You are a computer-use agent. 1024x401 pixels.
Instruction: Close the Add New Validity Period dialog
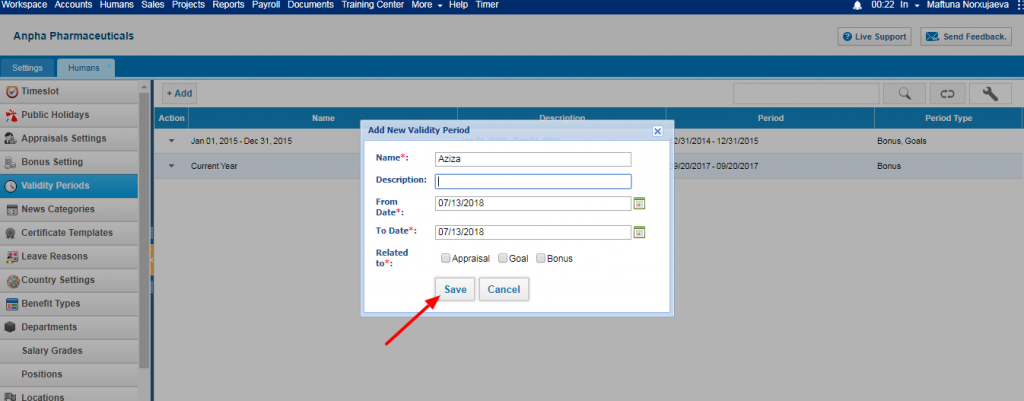(658, 131)
